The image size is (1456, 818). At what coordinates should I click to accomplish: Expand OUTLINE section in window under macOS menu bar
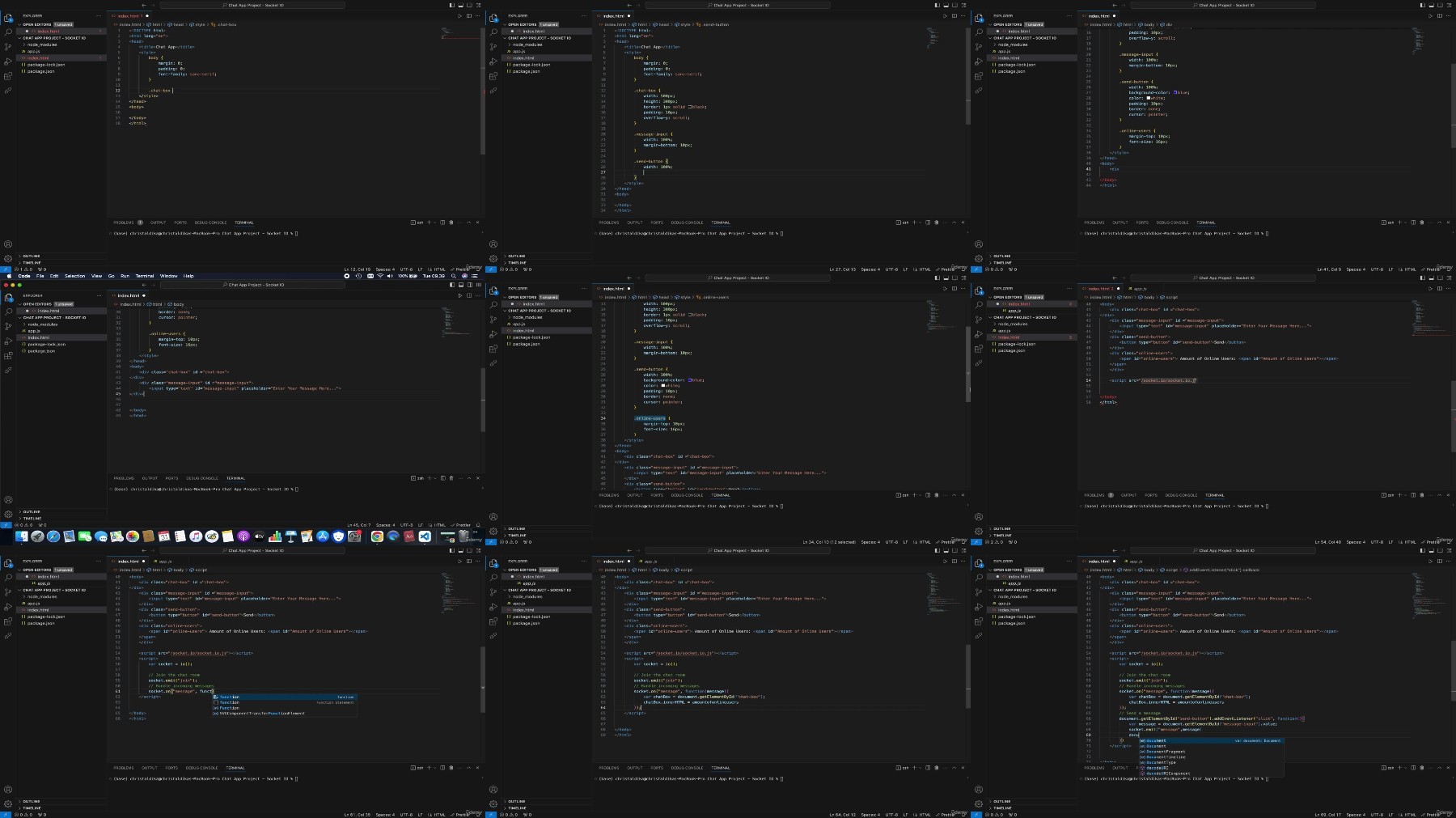[62, 511]
